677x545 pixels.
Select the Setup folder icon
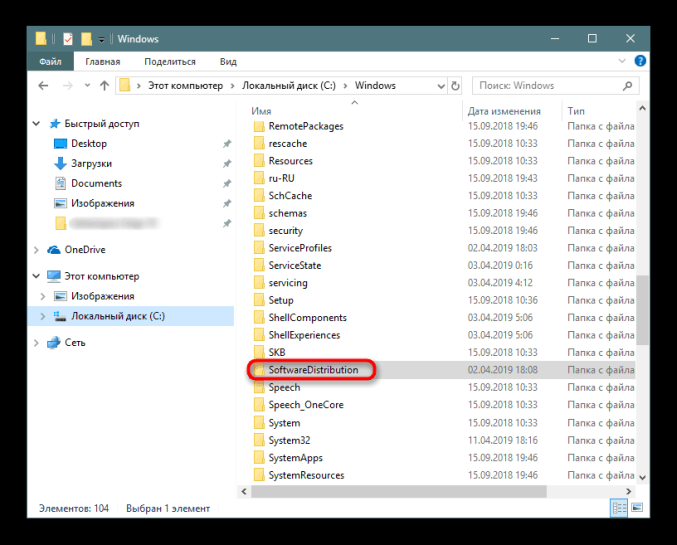tap(259, 300)
